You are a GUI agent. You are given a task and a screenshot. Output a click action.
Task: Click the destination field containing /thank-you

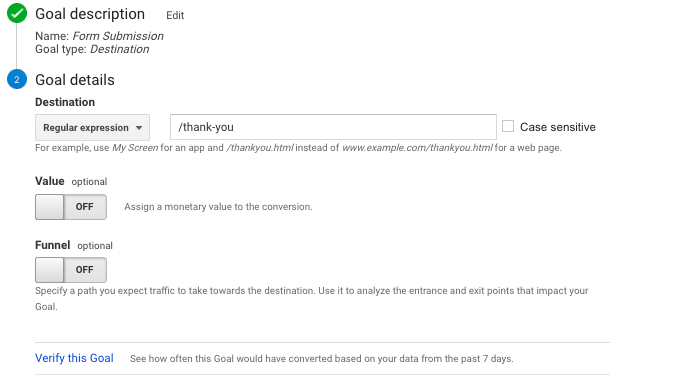(x=333, y=127)
